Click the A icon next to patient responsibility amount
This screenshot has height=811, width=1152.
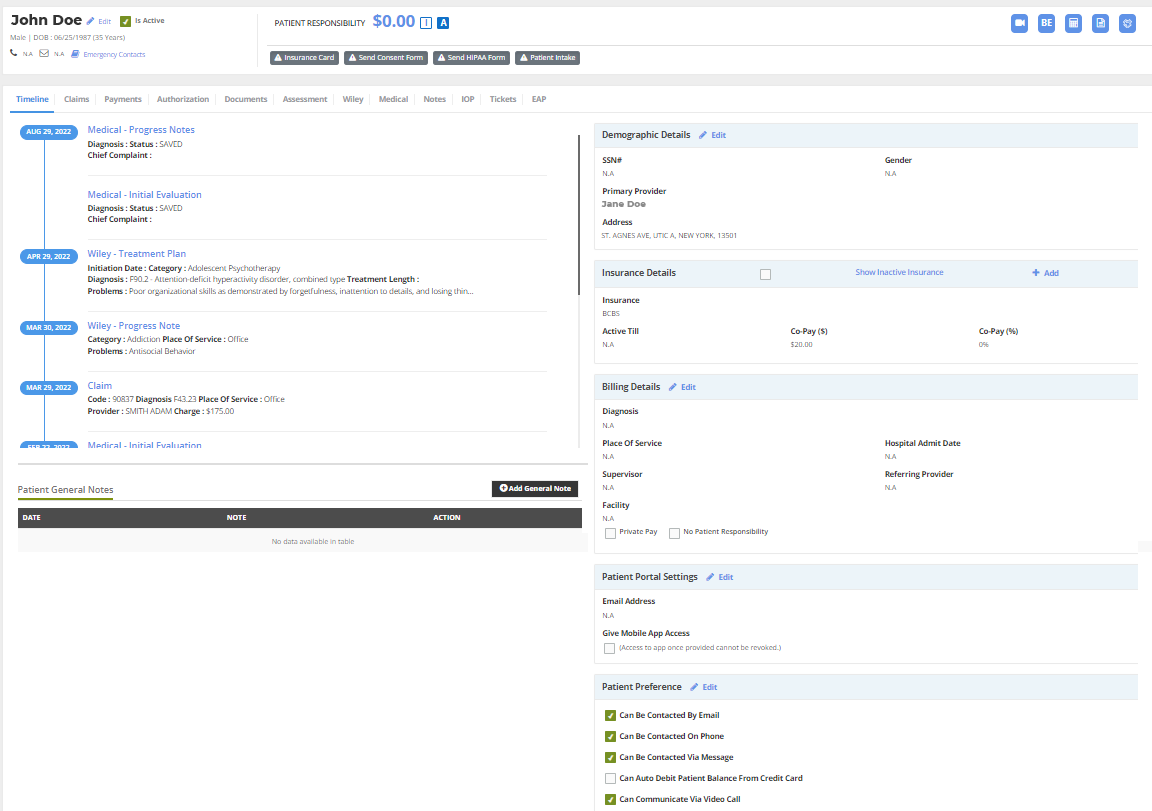click(443, 22)
